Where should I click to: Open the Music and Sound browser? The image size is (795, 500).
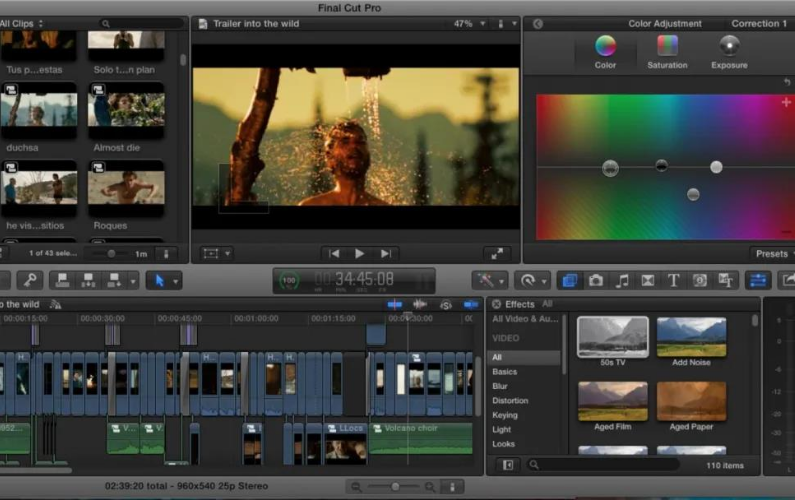[622, 281]
